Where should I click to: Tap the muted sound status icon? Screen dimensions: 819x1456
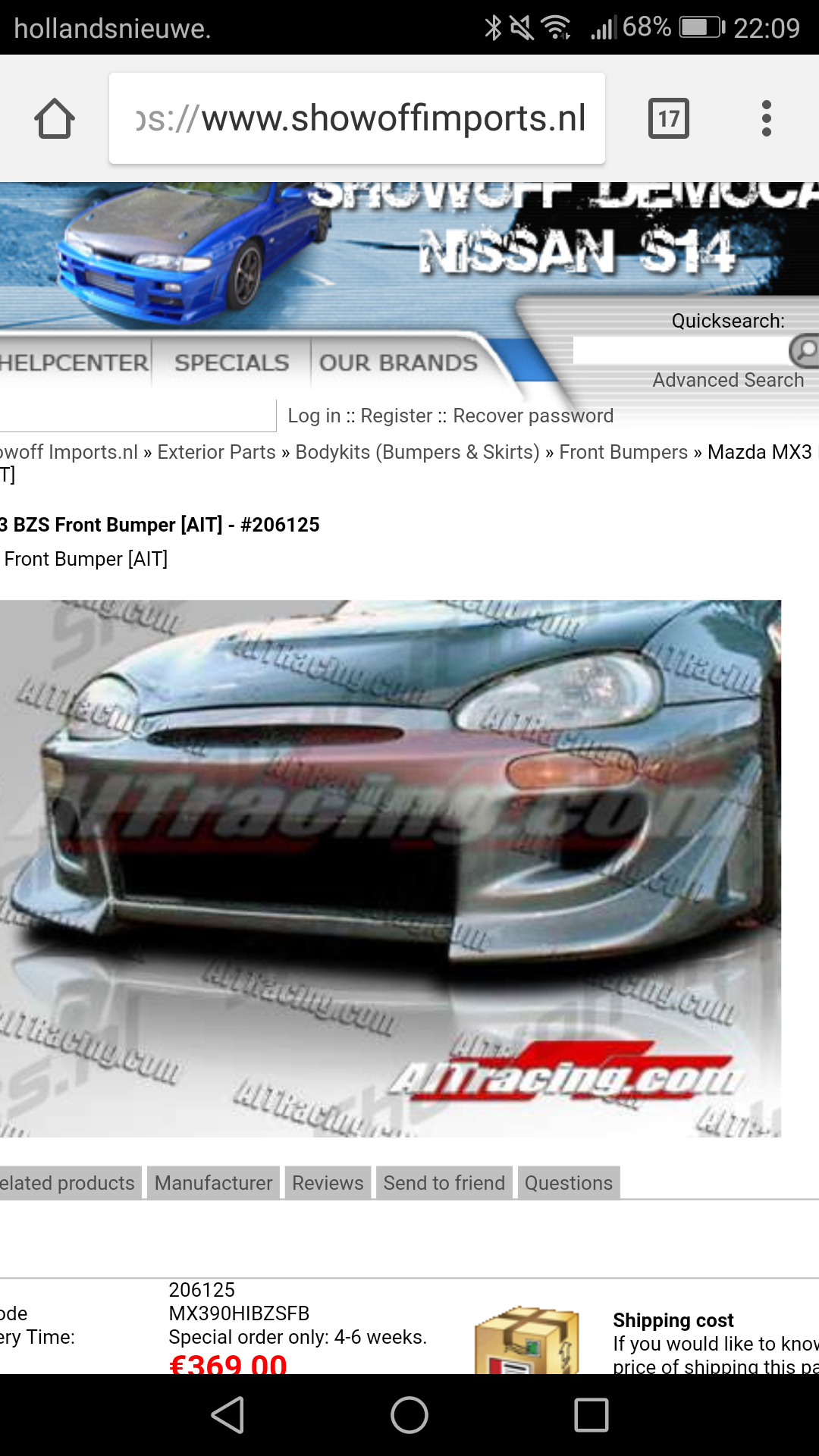(522, 28)
